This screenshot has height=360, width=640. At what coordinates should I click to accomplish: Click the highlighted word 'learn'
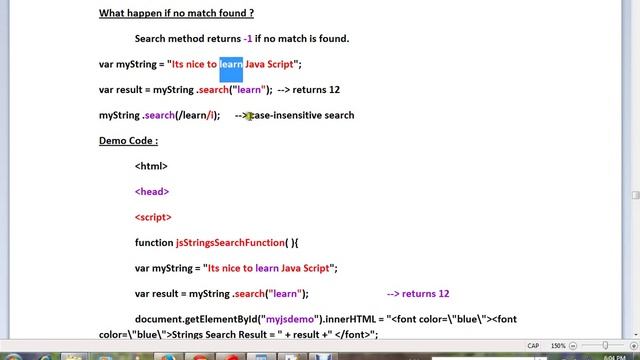(x=231, y=64)
